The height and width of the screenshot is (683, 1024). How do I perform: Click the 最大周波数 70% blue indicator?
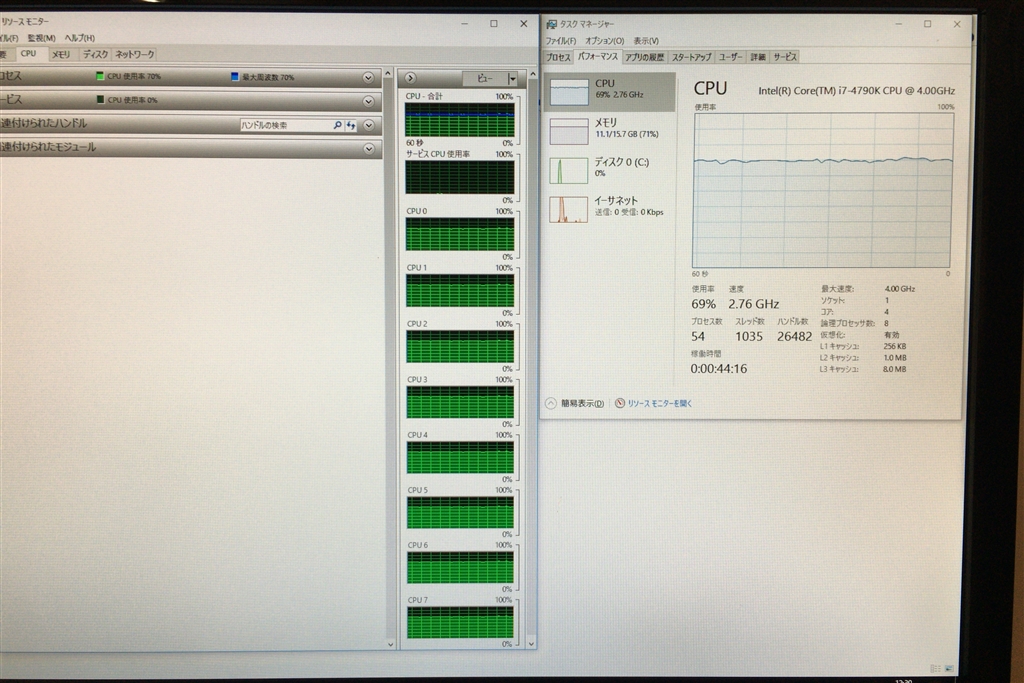(235, 77)
